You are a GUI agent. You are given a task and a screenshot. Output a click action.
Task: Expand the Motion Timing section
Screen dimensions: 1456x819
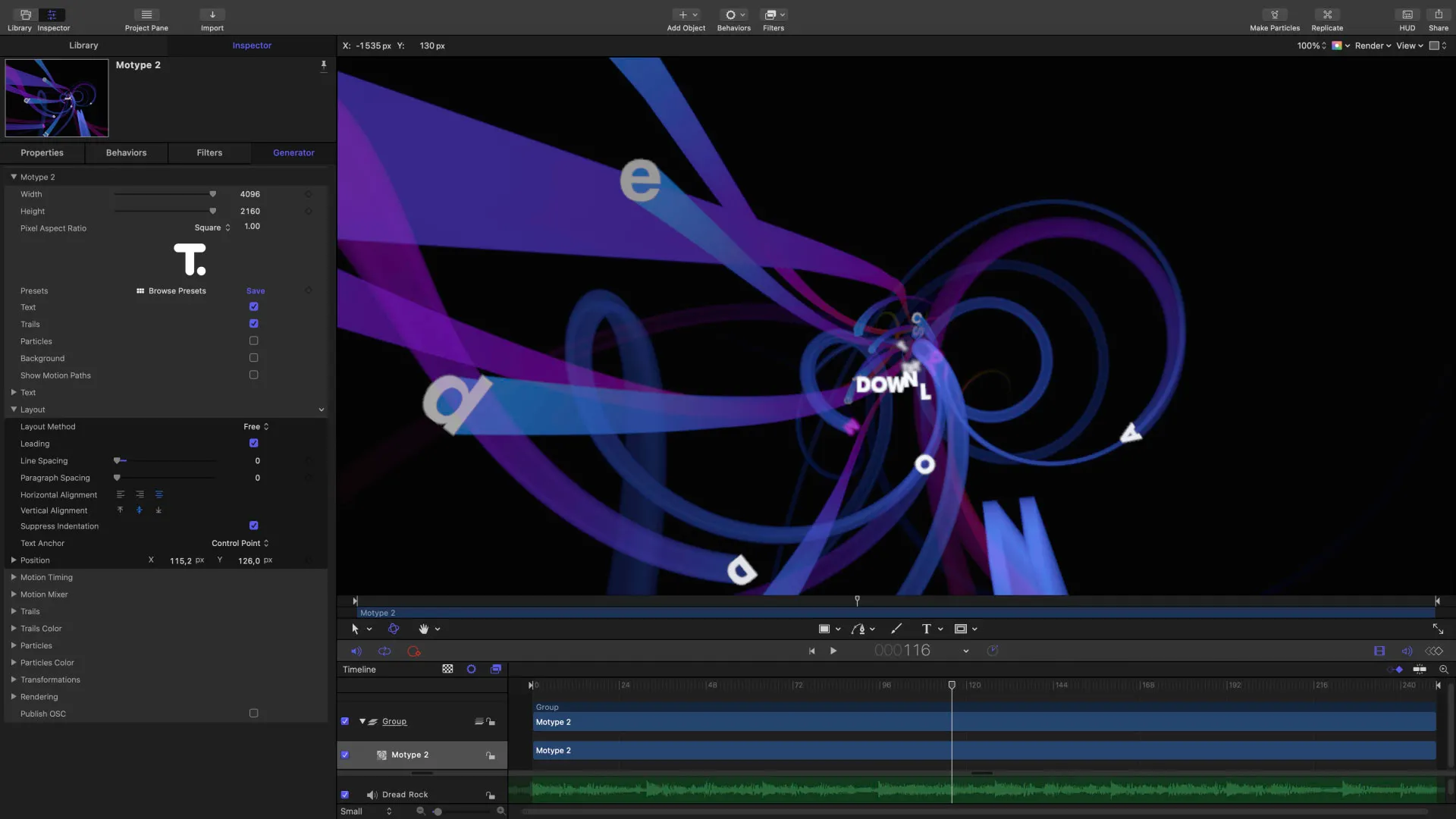pos(14,577)
